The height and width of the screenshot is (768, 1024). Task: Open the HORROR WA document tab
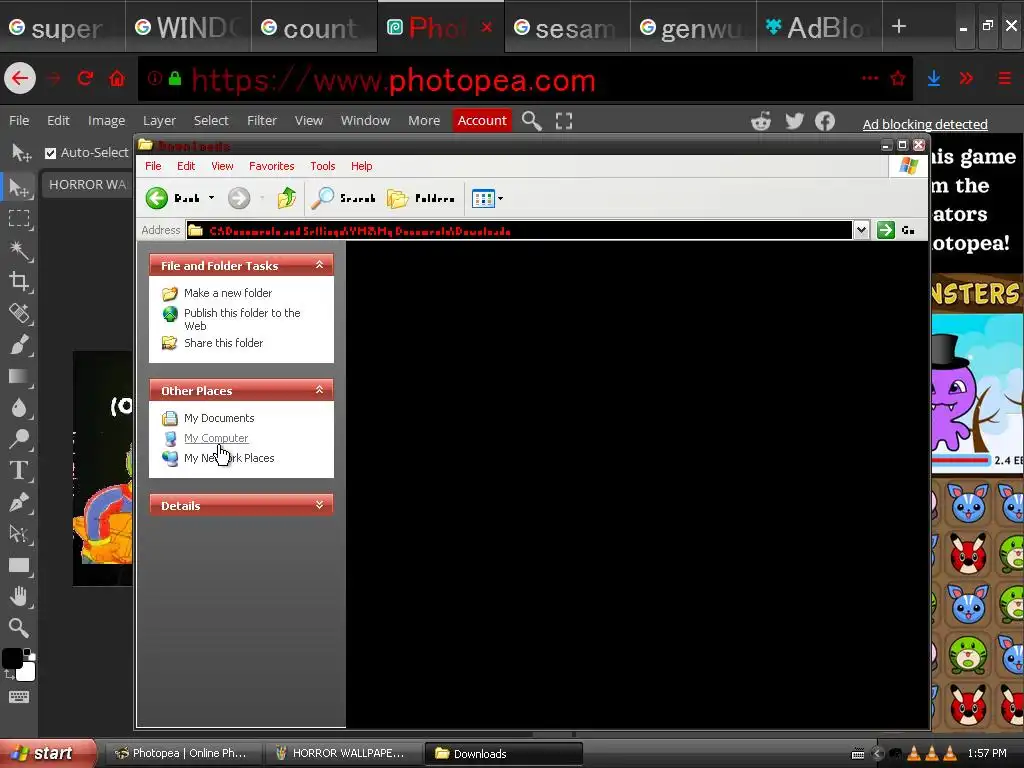(88, 185)
